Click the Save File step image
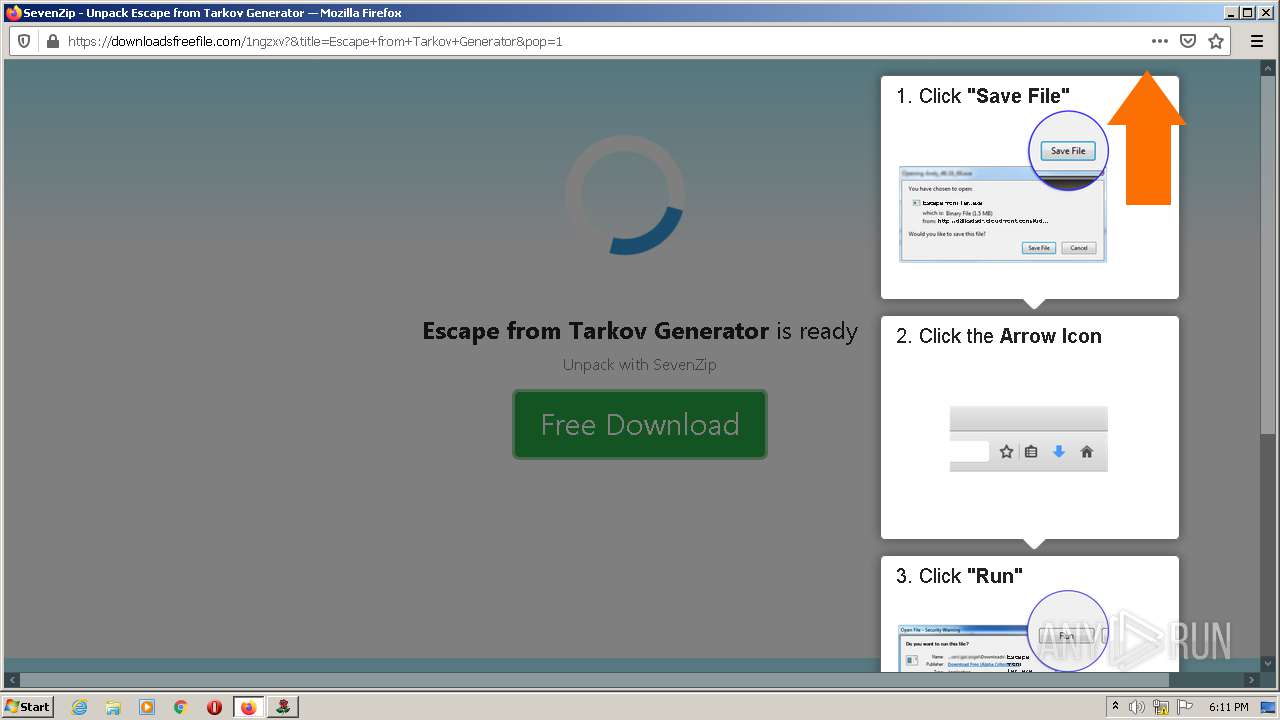Viewport: 1280px width, 720px height. [1003, 188]
